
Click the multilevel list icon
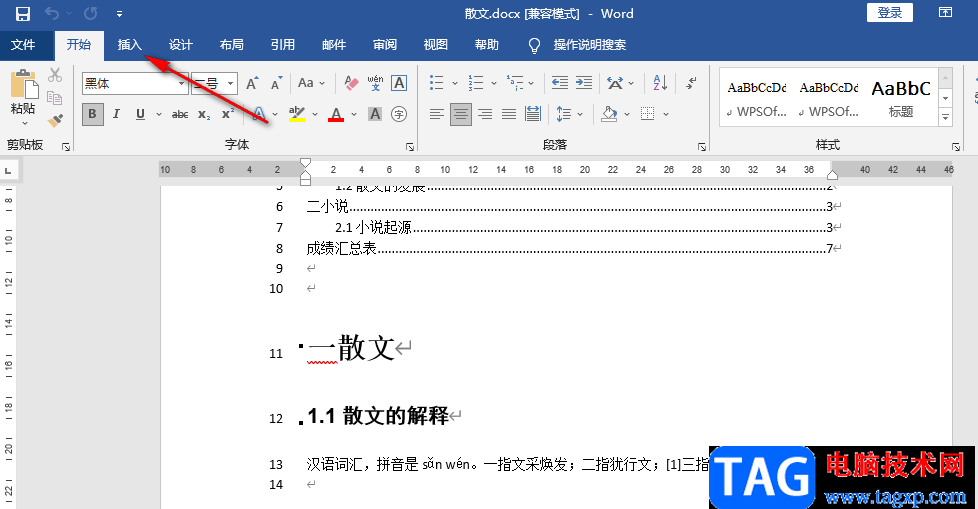515,83
